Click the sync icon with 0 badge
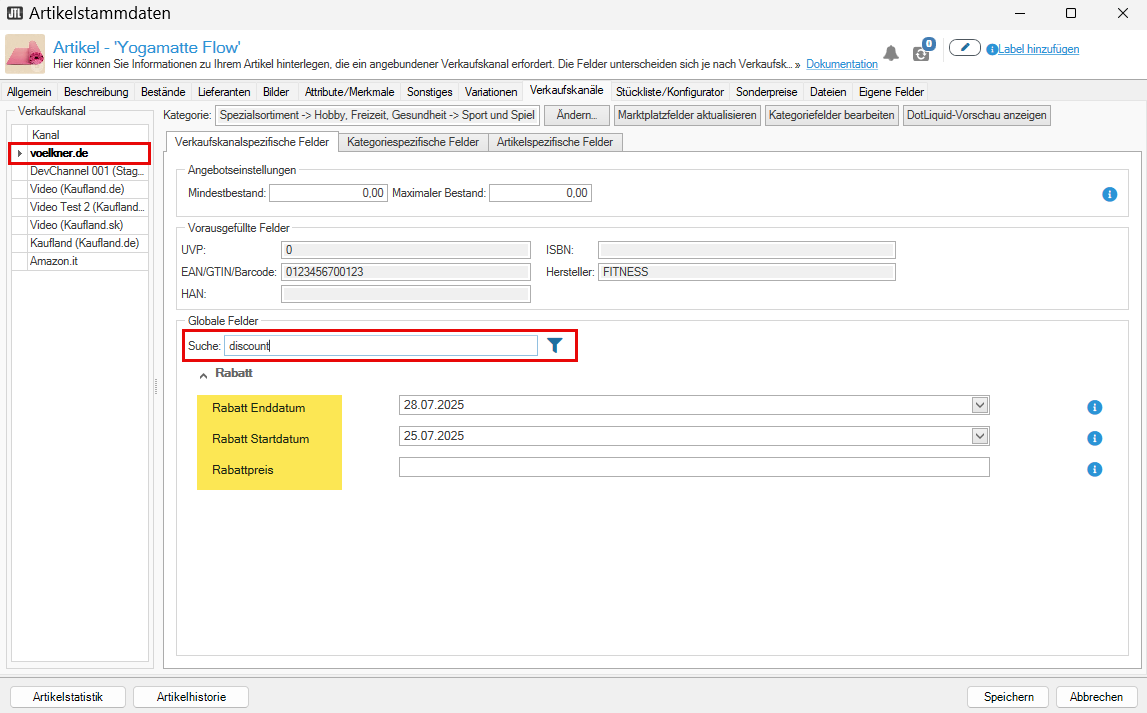Viewport: 1147px width, 713px height. [922, 53]
